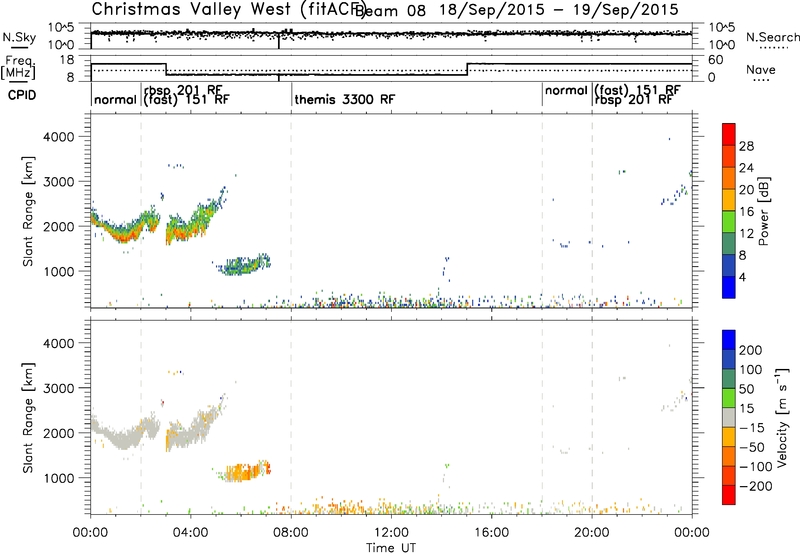Click the "60" tick on the Nave axis
The image size is (800, 554).
pyautogui.click(x=716, y=60)
